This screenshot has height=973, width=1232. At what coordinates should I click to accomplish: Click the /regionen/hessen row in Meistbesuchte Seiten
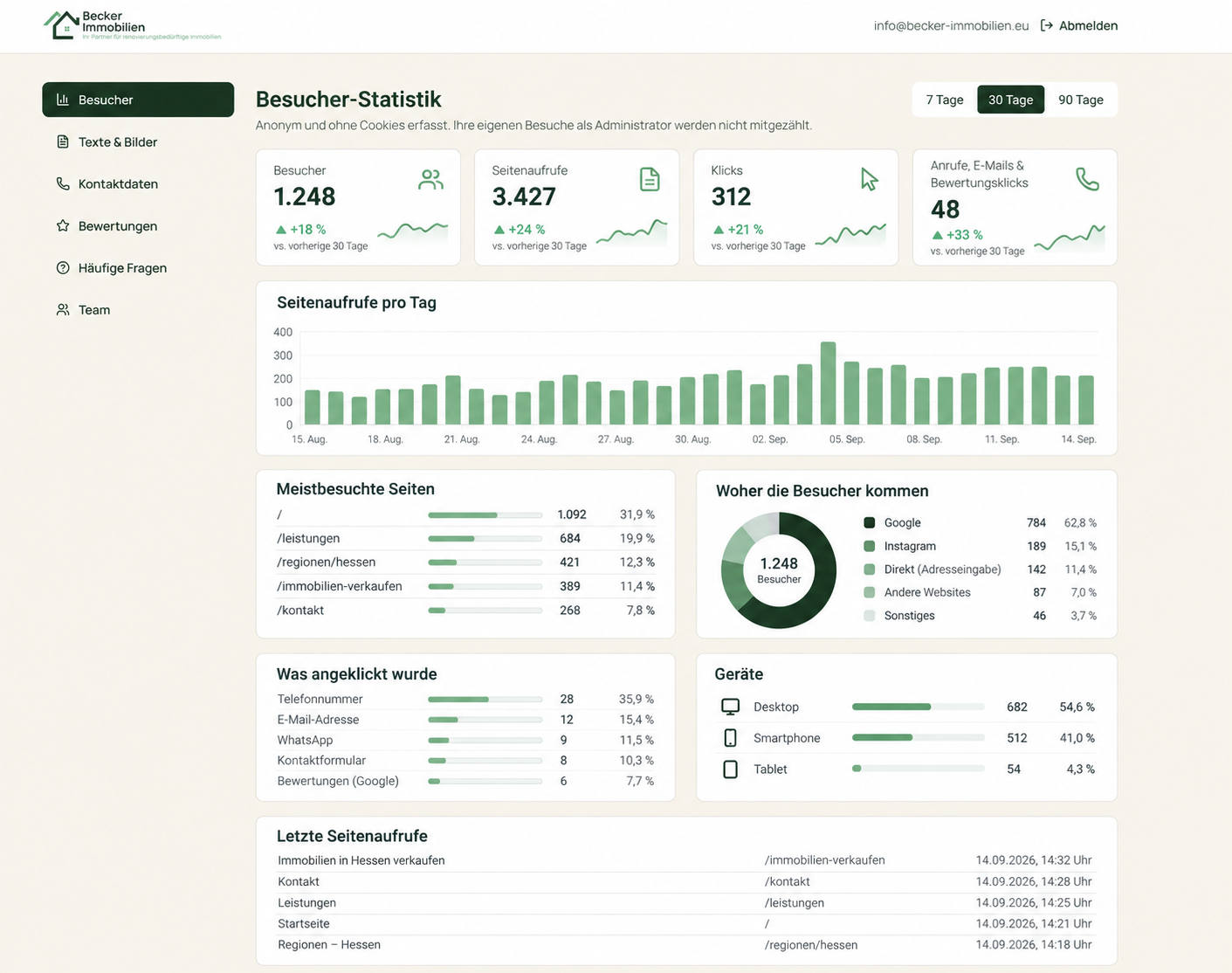pyautogui.click(x=465, y=562)
